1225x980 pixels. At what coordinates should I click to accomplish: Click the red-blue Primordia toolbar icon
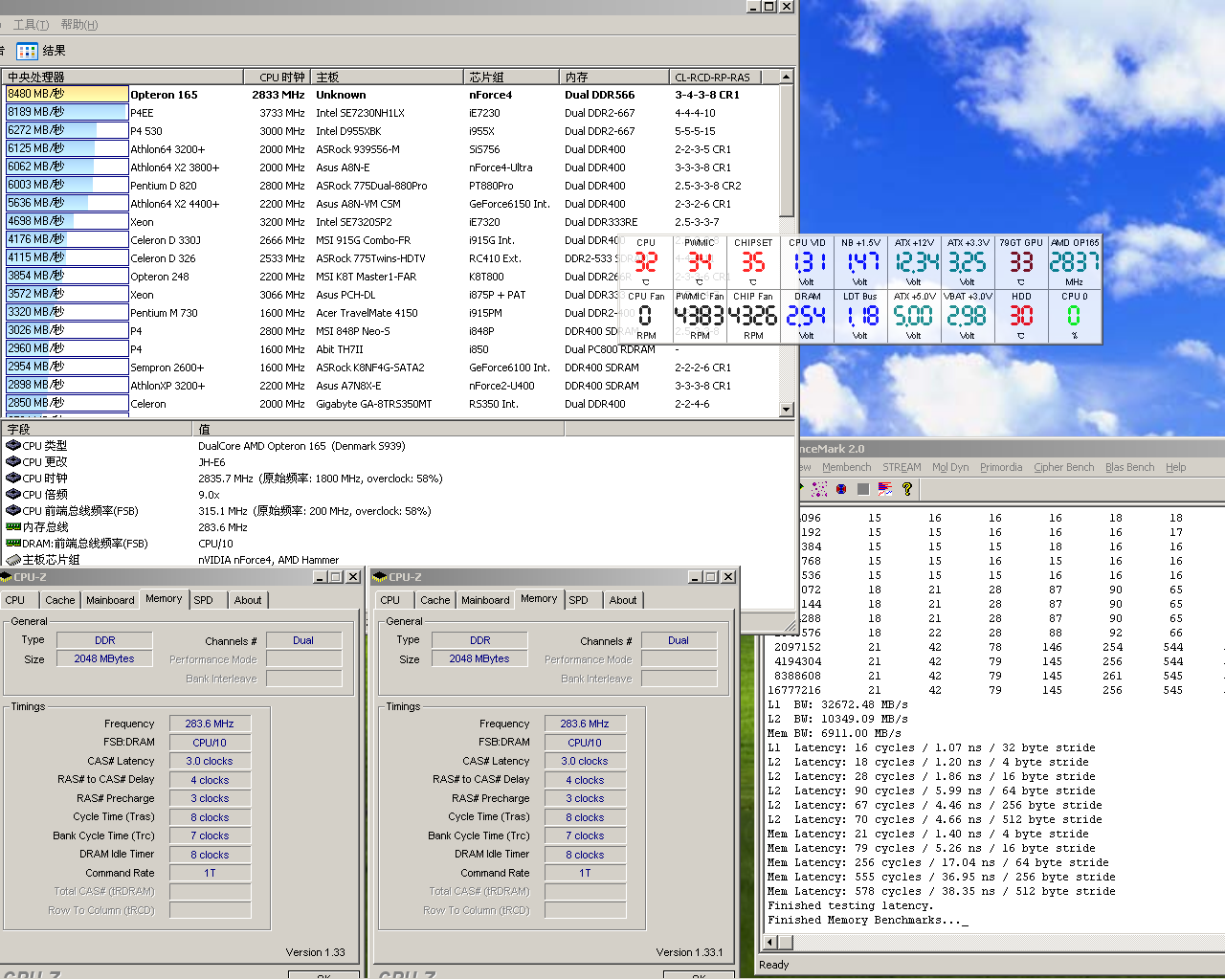tap(841, 489)
